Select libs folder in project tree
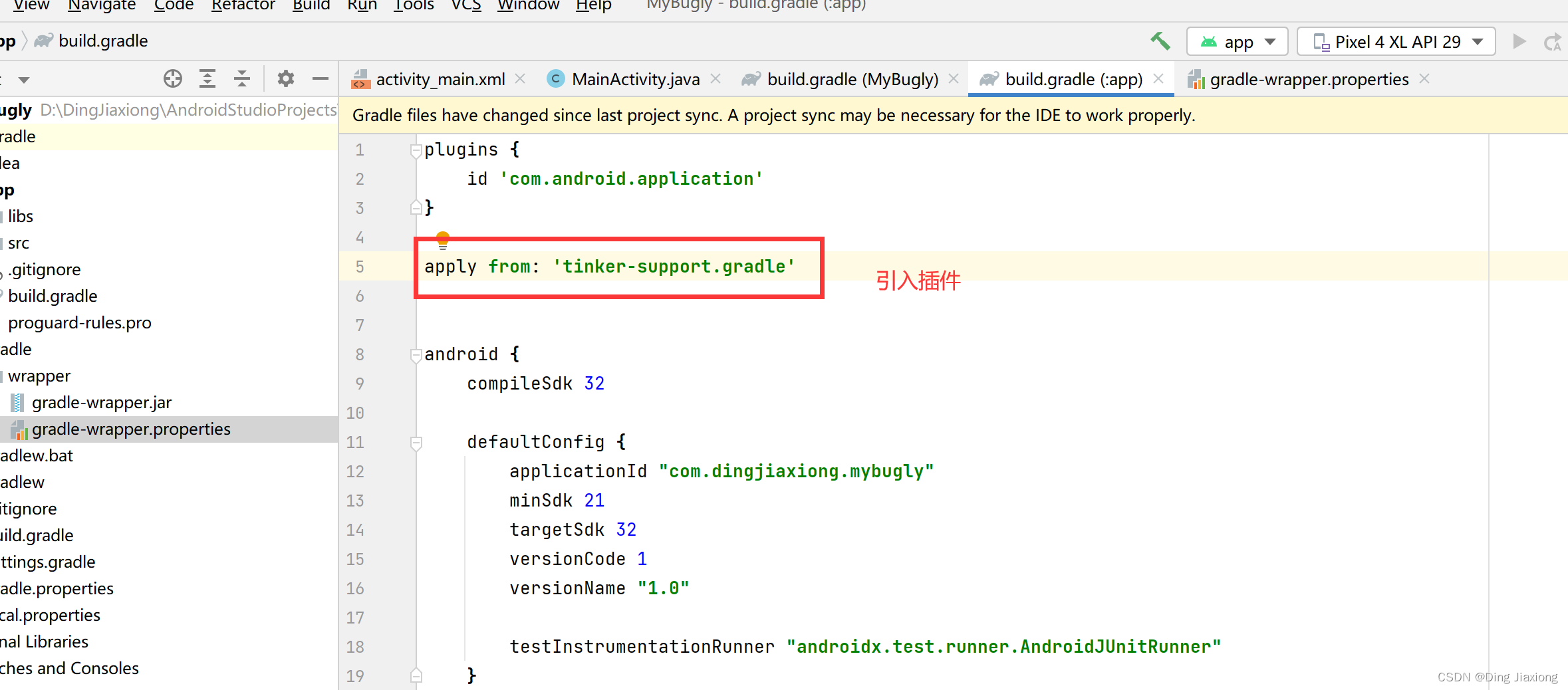The width and height of the screenshot is (1568, 690). (21, 217)
